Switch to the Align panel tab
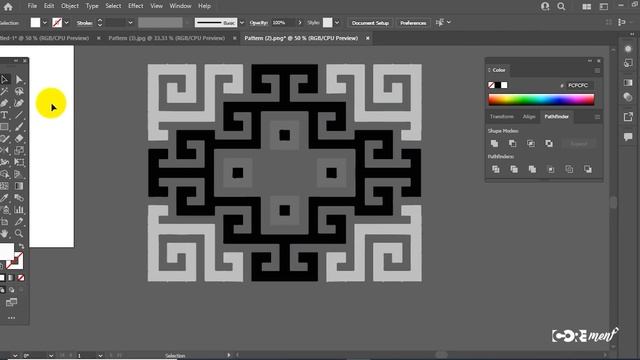Screen dimensions: 640x360 529,117
